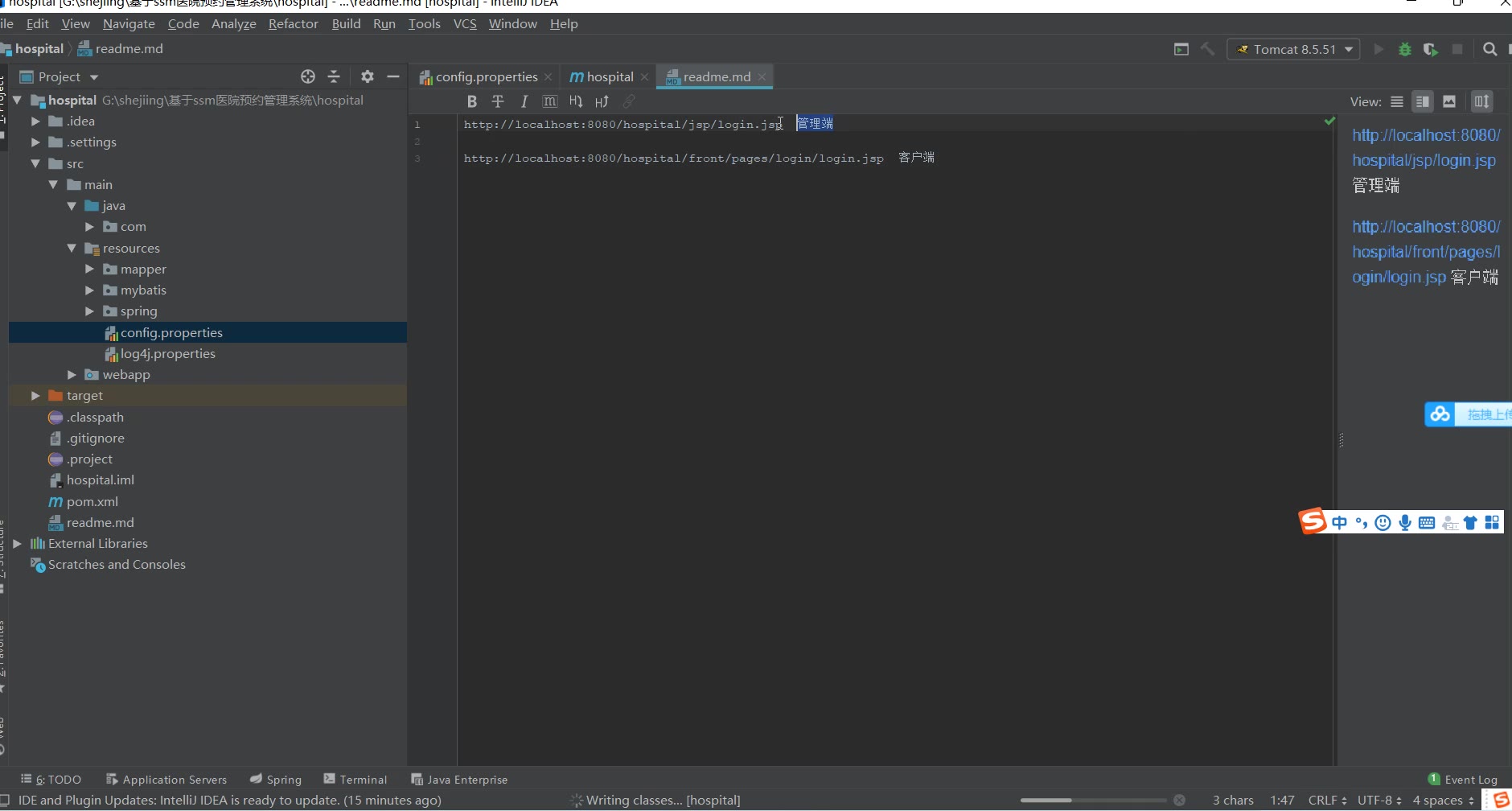This screenshot has width=1512, height=811.
Task: Apply italic formatting in markdown toolbar
Action: pos(524,101)
